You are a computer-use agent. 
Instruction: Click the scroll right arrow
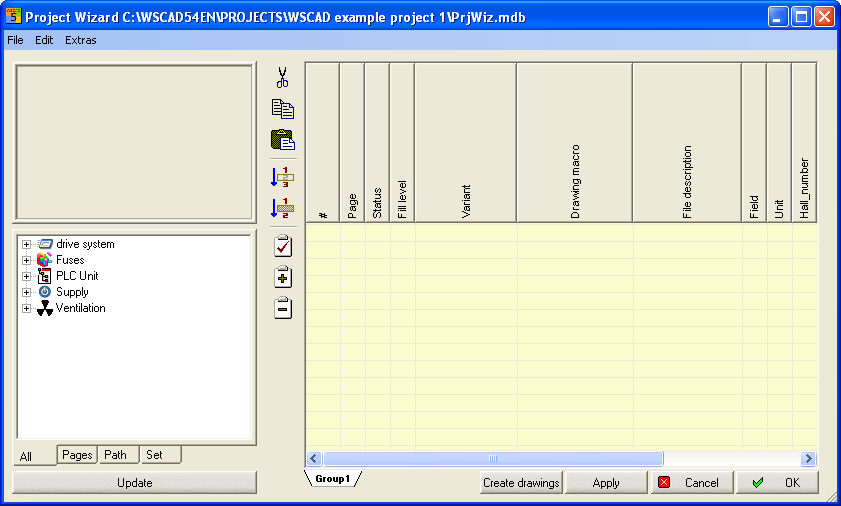click(808, 458)
